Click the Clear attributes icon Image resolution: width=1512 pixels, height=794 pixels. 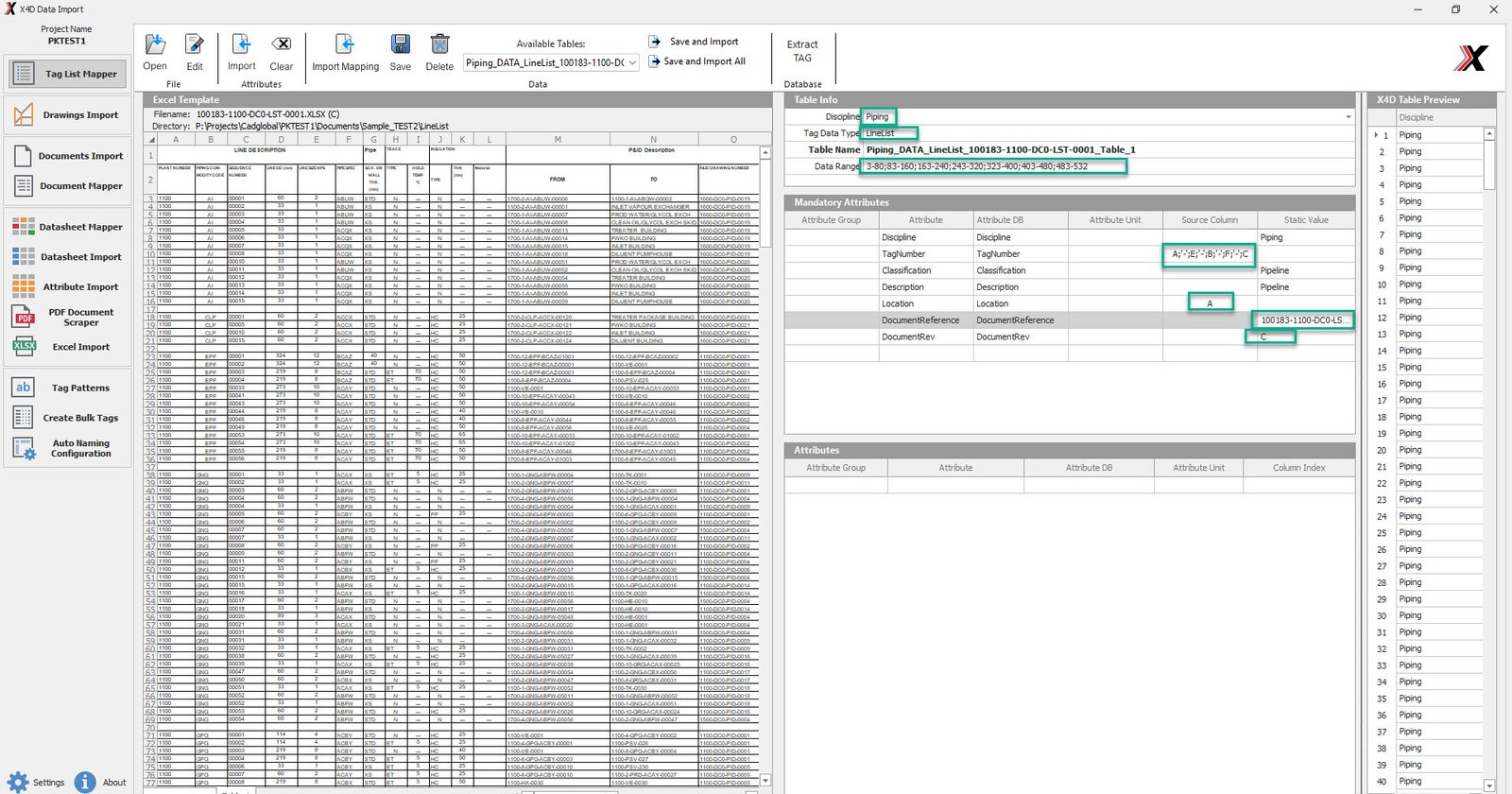coord(282,45)
